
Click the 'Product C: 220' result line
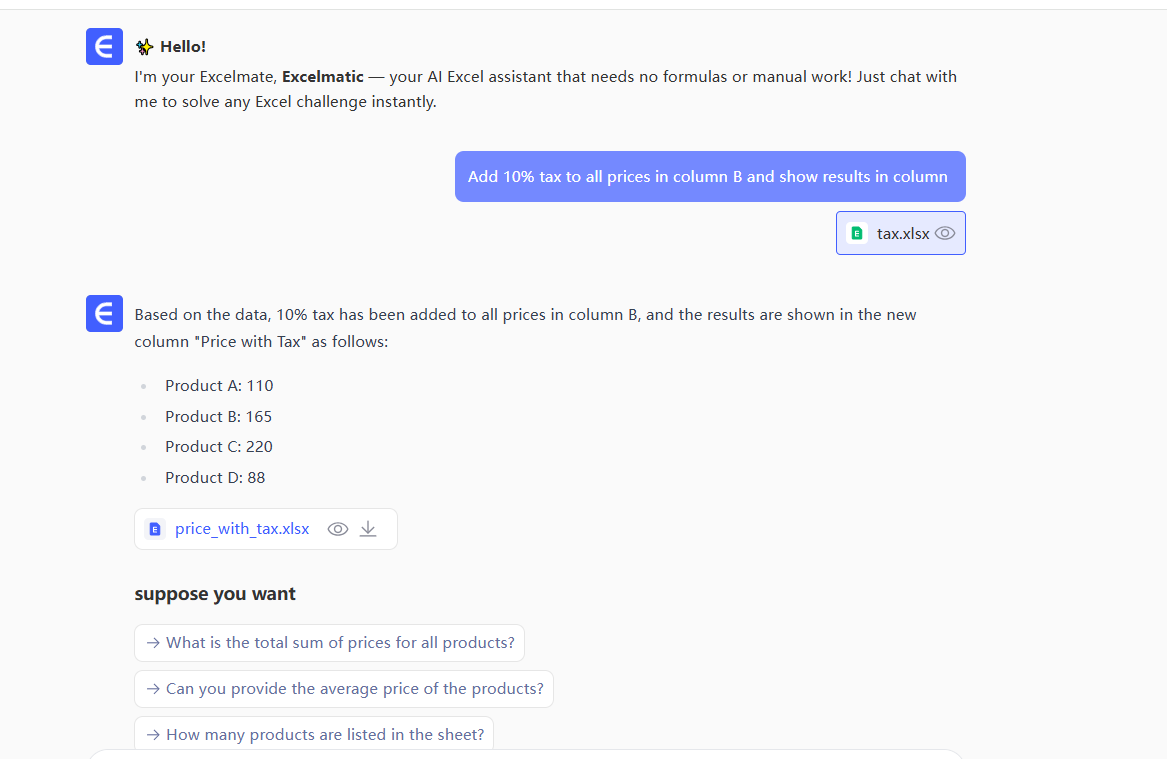click(219, 447)
